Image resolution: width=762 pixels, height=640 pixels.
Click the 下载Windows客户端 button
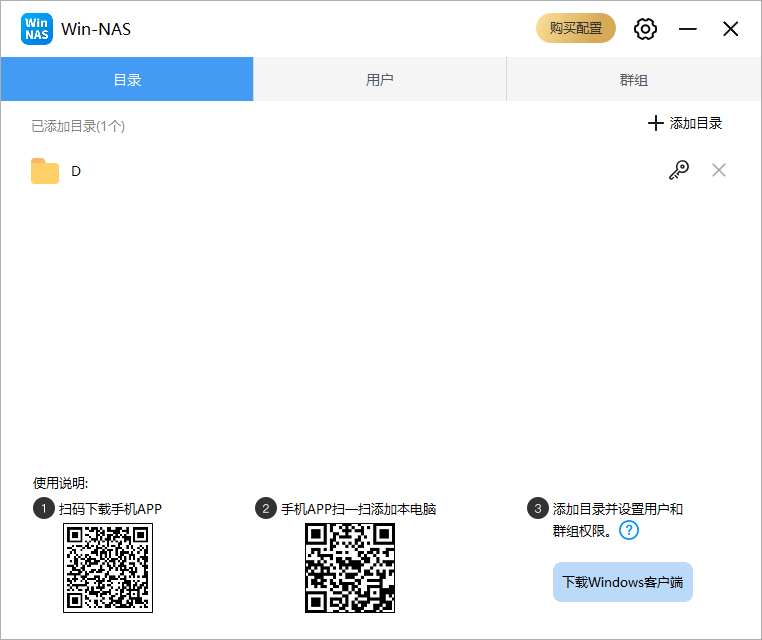622,582
